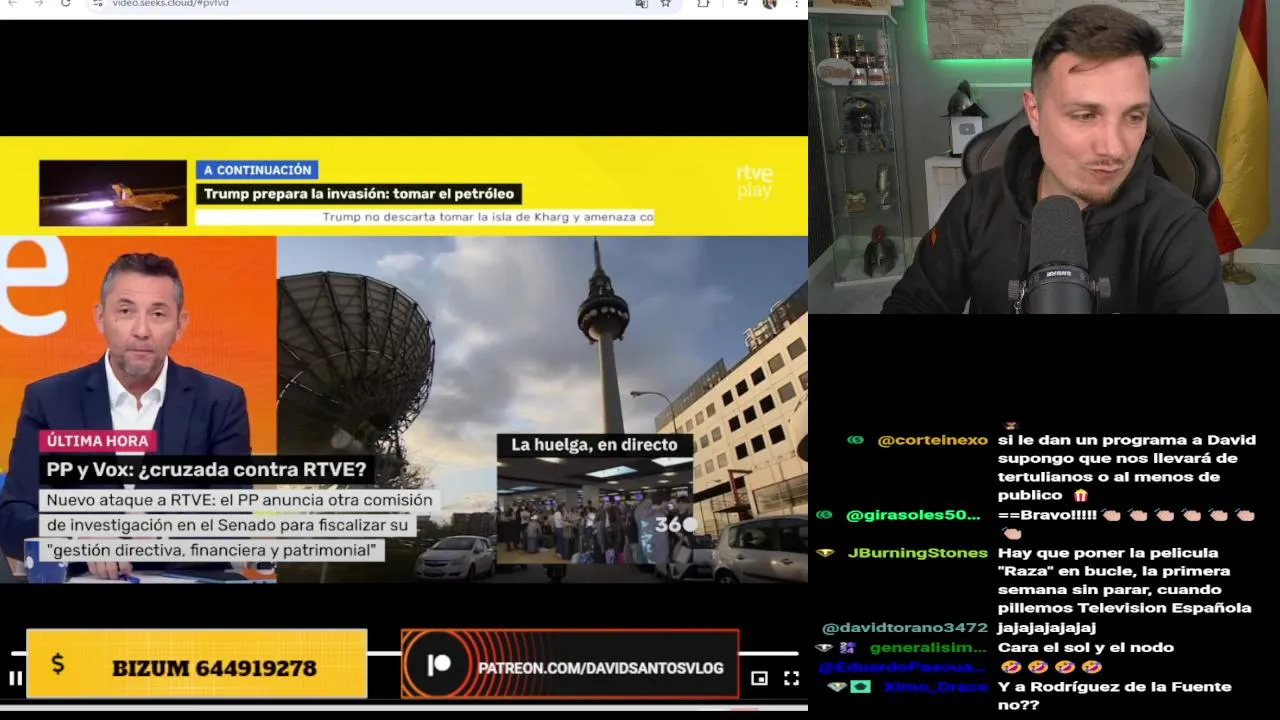The height and width of the screenshot is (720, 1280).
Task: Click the 'A CONTINUACIÓN' blue label
Action: click(257, 170)
